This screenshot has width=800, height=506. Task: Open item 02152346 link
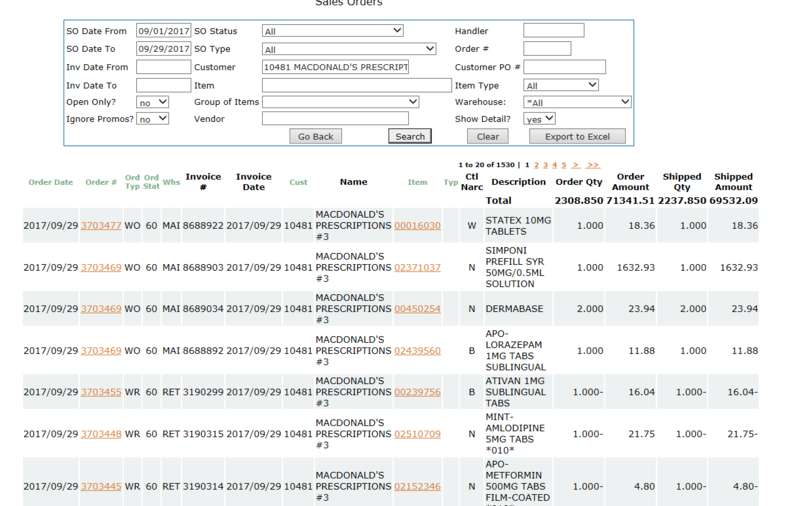point(417,486)
